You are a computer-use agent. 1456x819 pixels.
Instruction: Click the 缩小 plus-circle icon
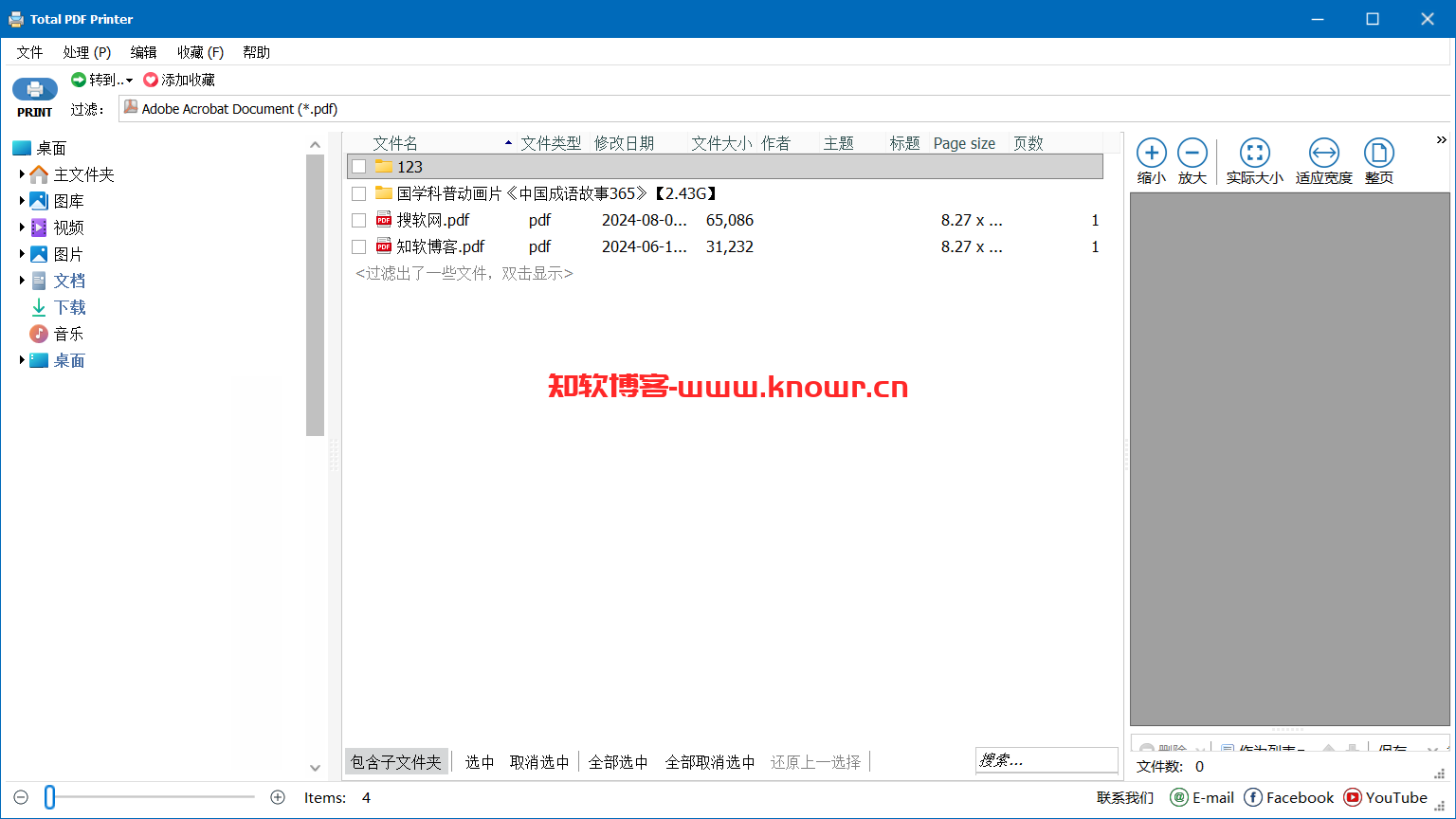pyautogui.click(x=1152, y=153)
